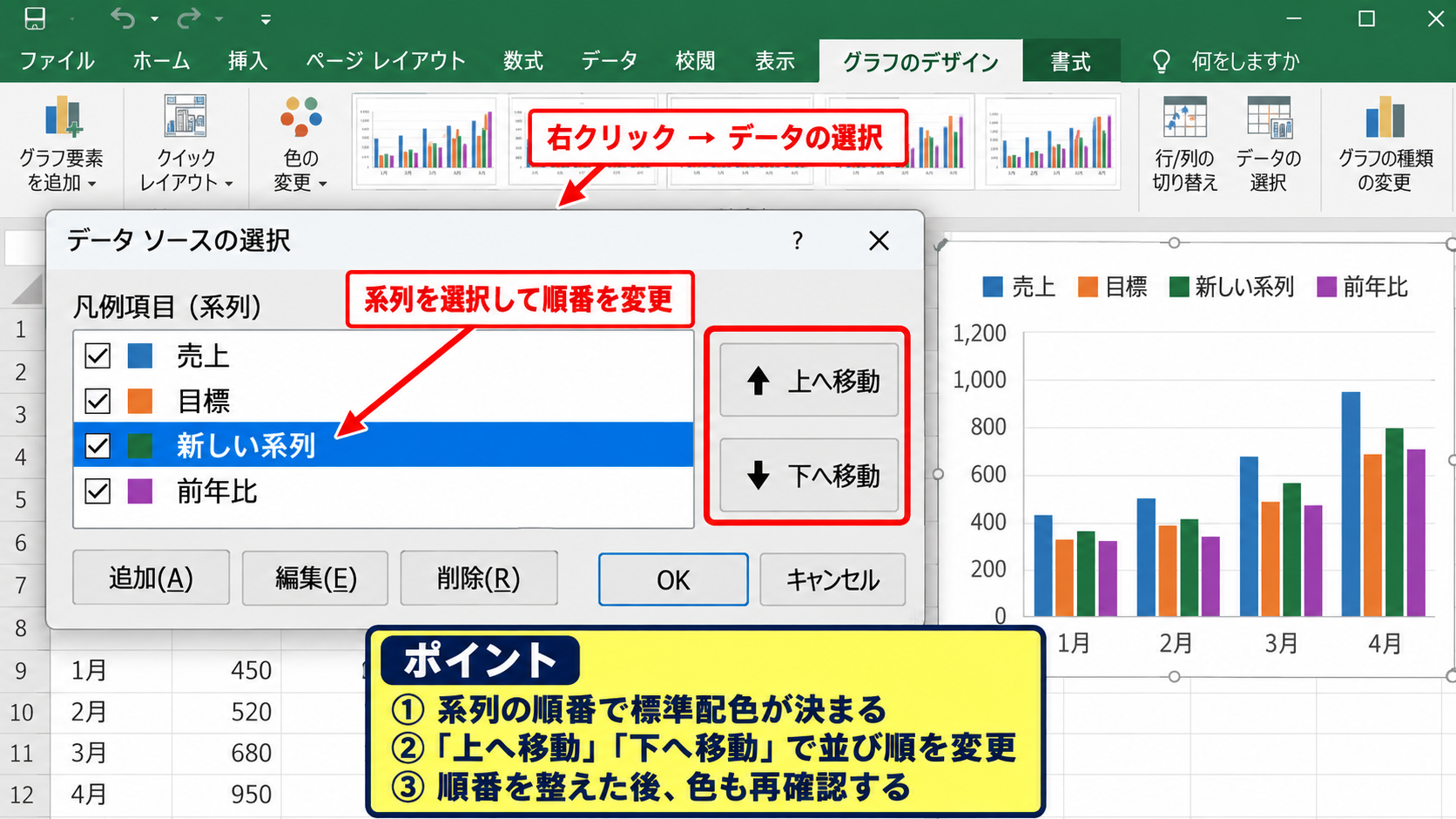This screenshot has width=1456, height=819.
Task: Select the 前年比 series row text
Action: 217,491
